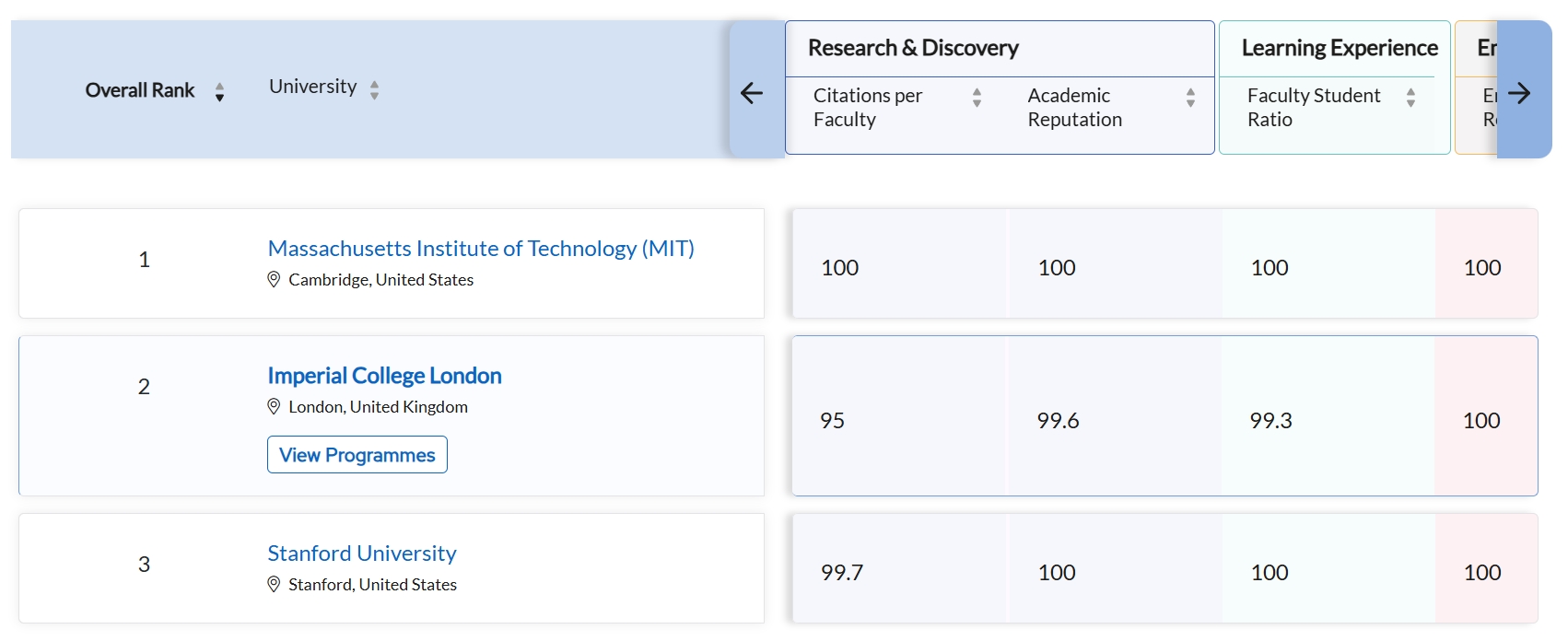Click Faculty Student Ratio header label

pos(1314,108)
